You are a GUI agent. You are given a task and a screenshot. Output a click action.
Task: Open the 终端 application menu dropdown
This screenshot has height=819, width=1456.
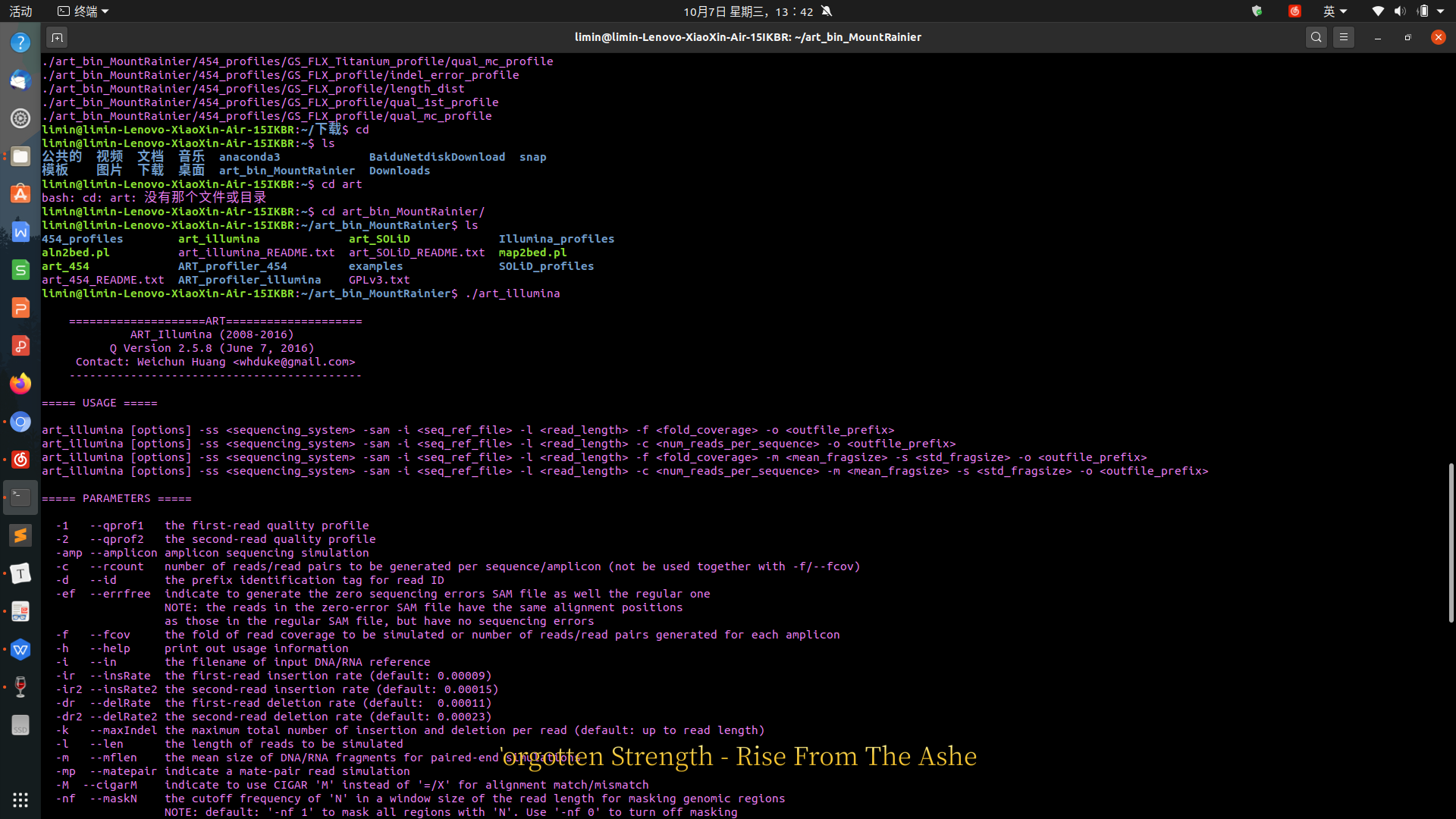(x=82, y=11)
